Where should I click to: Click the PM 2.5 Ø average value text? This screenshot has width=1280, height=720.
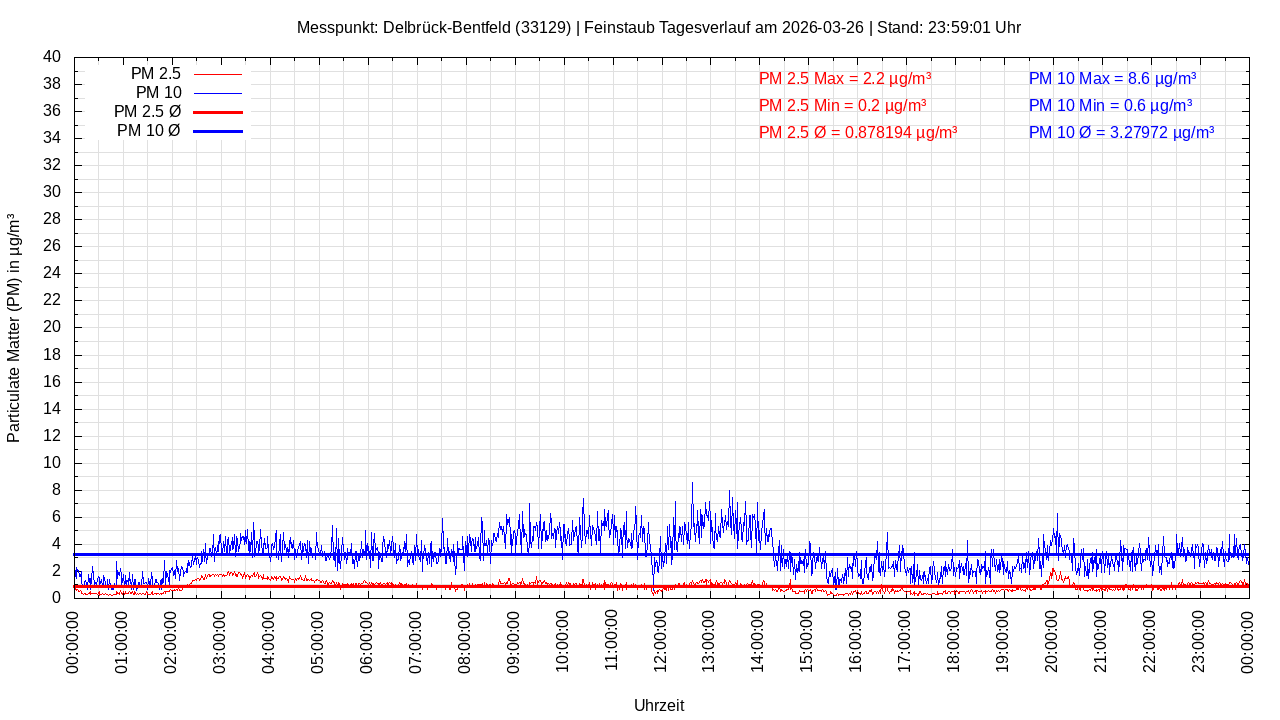coord(858,132)
